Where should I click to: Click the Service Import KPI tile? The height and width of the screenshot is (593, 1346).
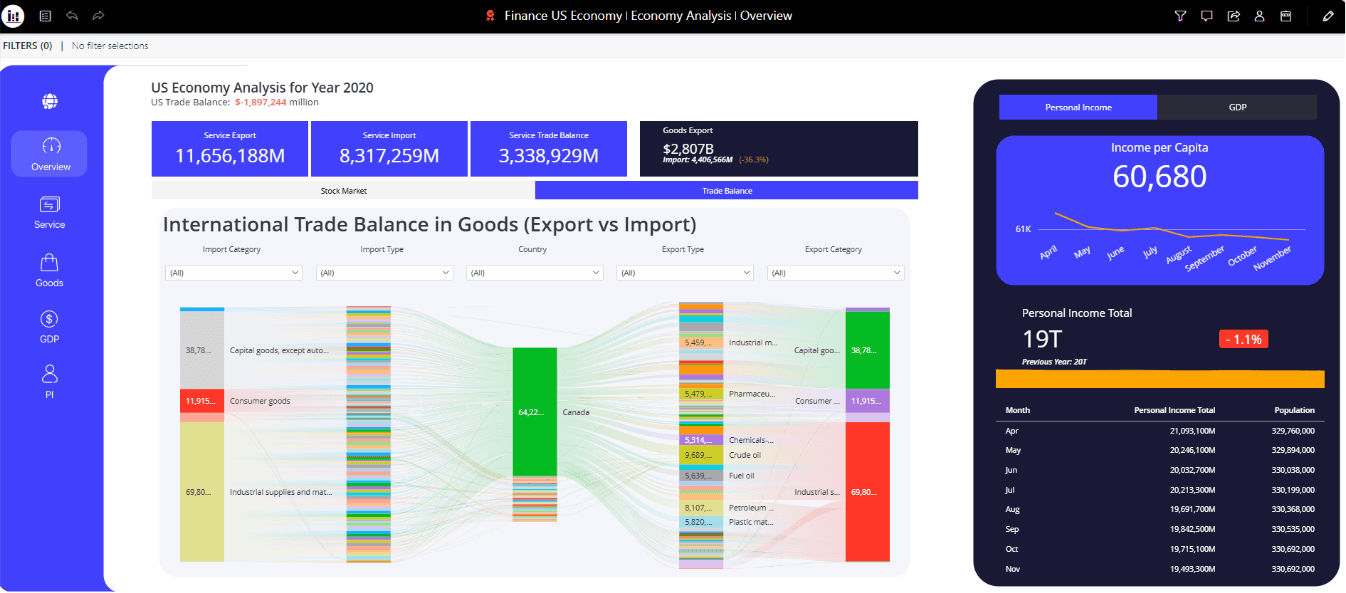click(x=389, y=149)
